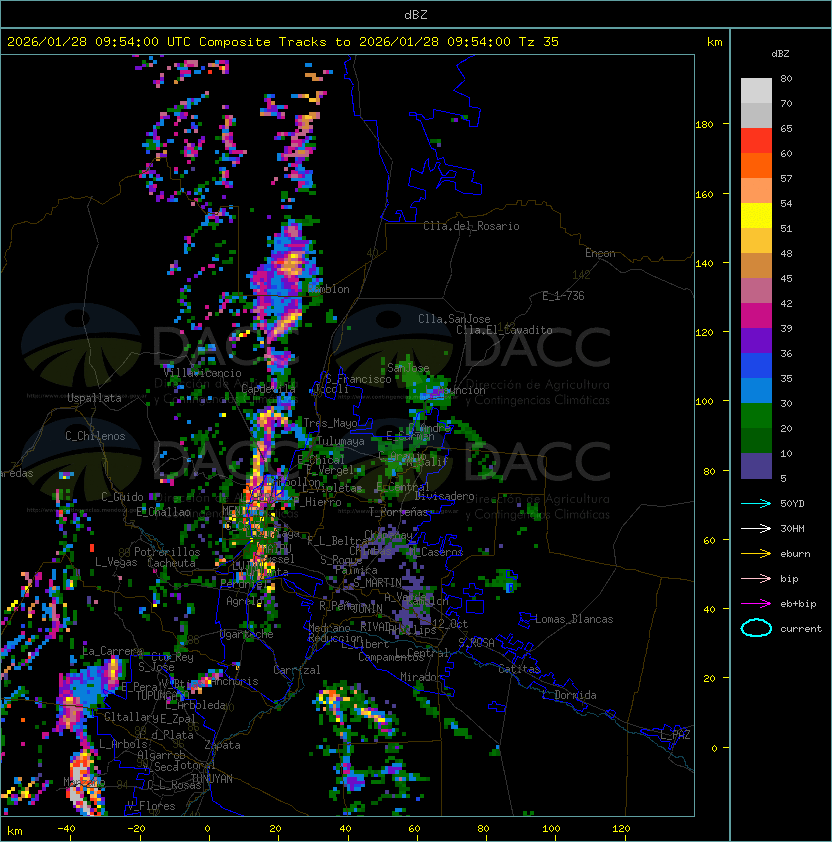Click the 160 tick on vertical axis

coord(704,194)
